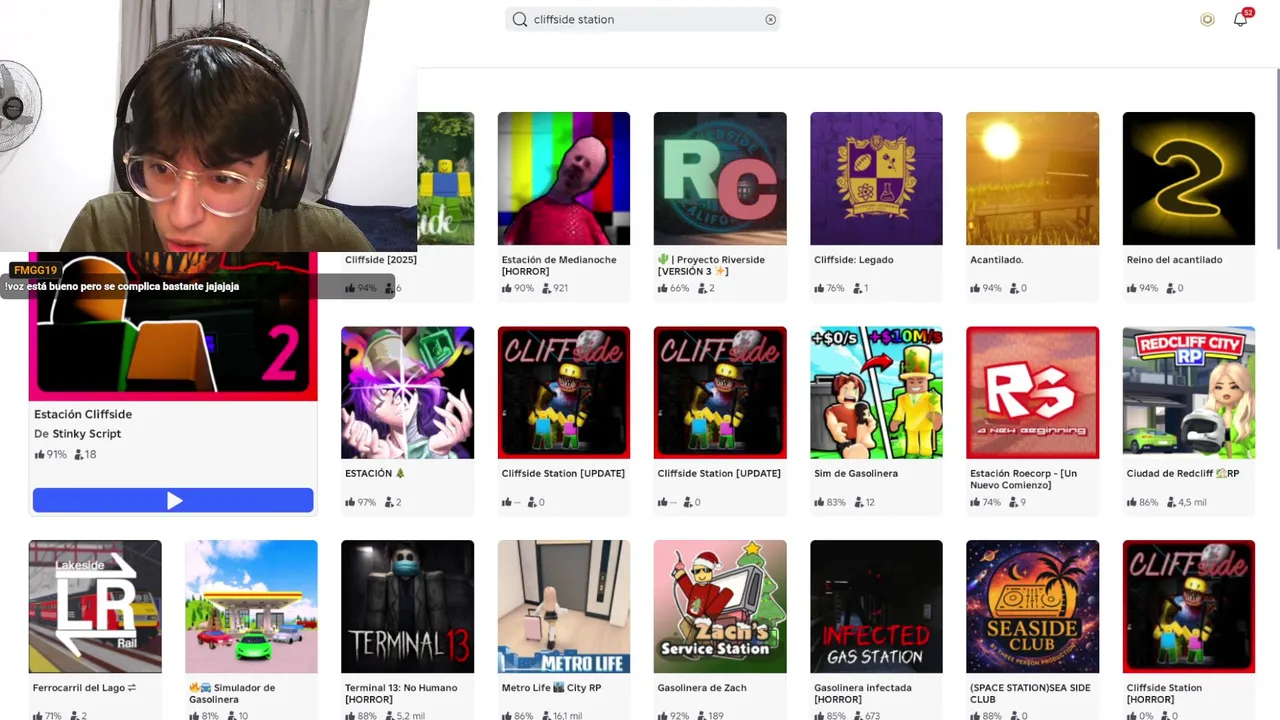Open the Estación Roecorp RS thumbnail

pyautogui.click(x=1032, y=392)
